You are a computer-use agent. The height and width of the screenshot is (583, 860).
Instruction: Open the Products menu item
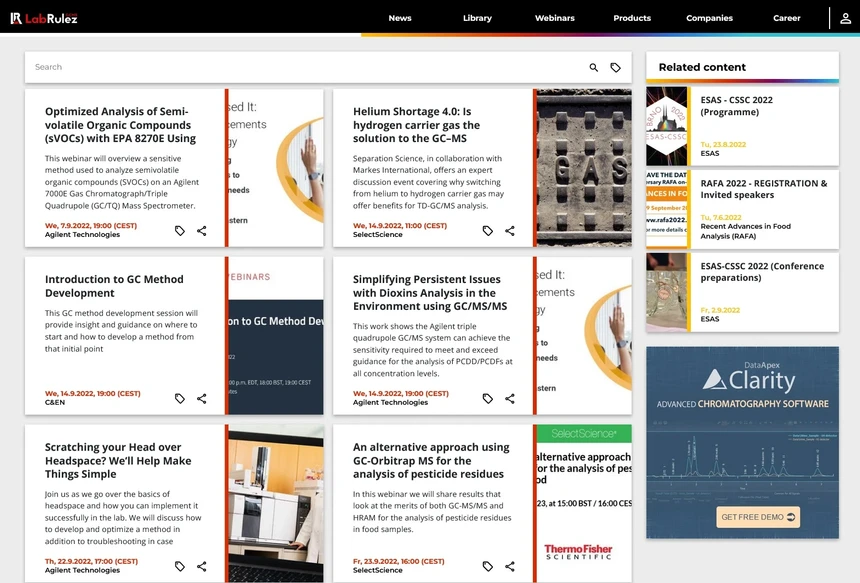(632, 18)
